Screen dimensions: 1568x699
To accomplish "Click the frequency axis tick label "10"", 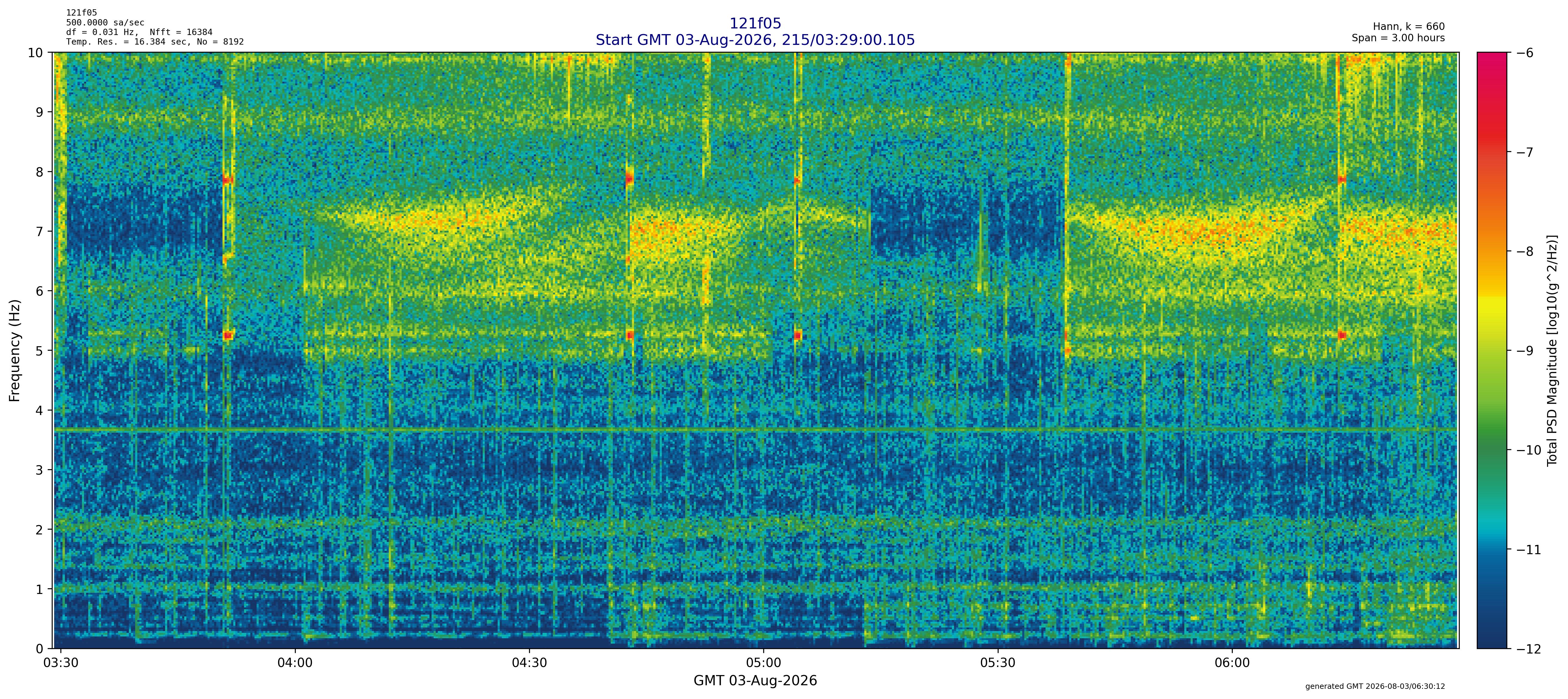I will pos(35,53).
